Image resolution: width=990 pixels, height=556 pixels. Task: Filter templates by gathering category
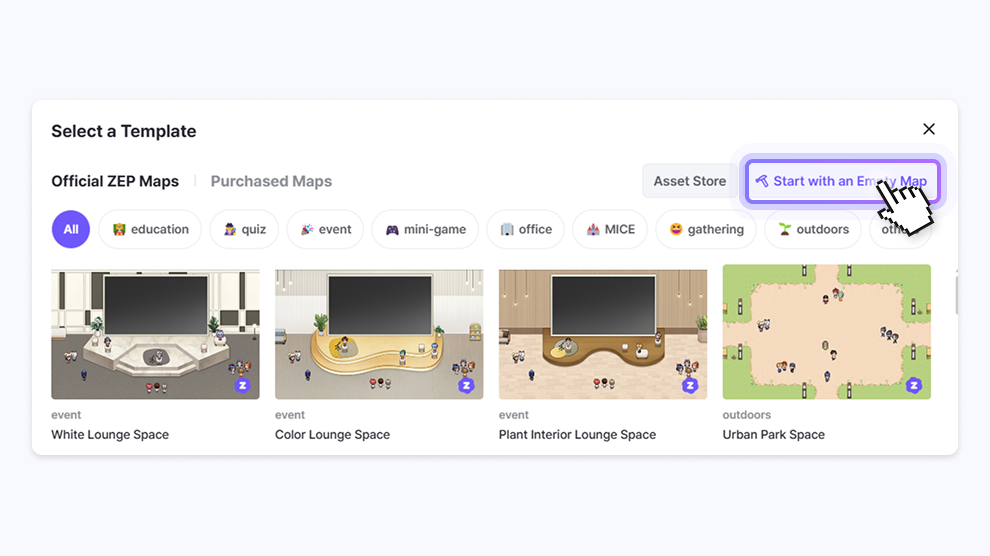click(x=706, y=229)
